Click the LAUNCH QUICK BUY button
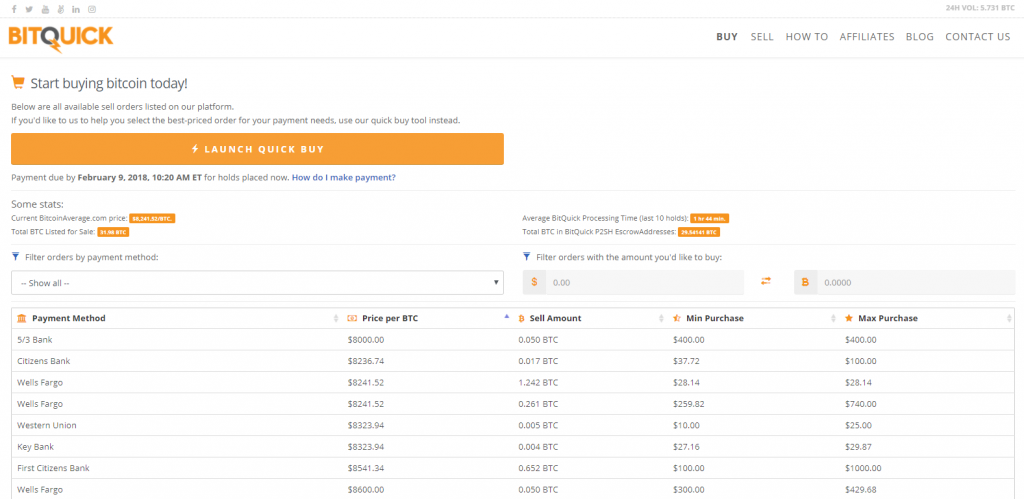Viewport: 1024px width, 499px height. tap(257, 149)
